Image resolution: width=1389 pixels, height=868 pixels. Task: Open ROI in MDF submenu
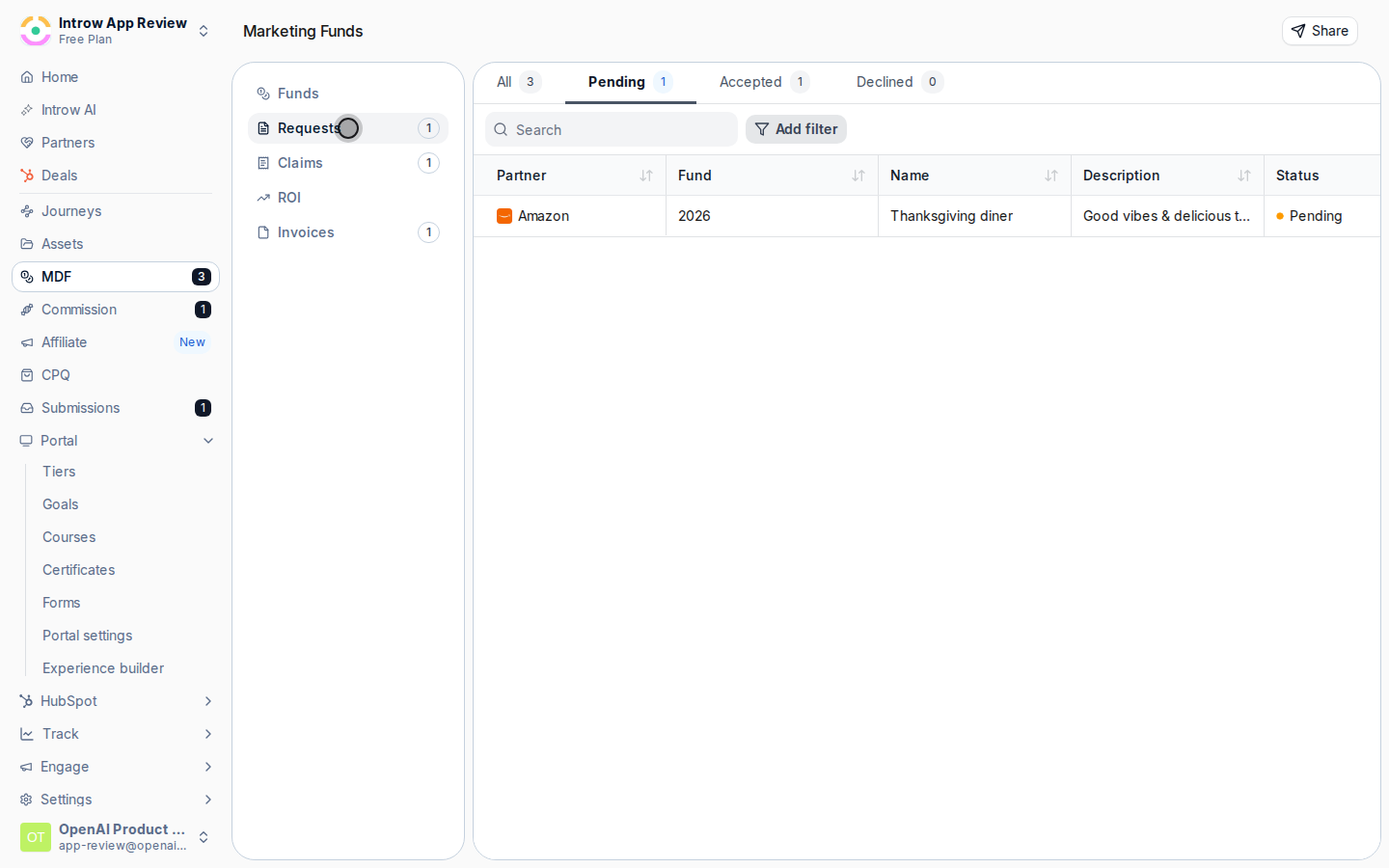(x=348, y=198)
